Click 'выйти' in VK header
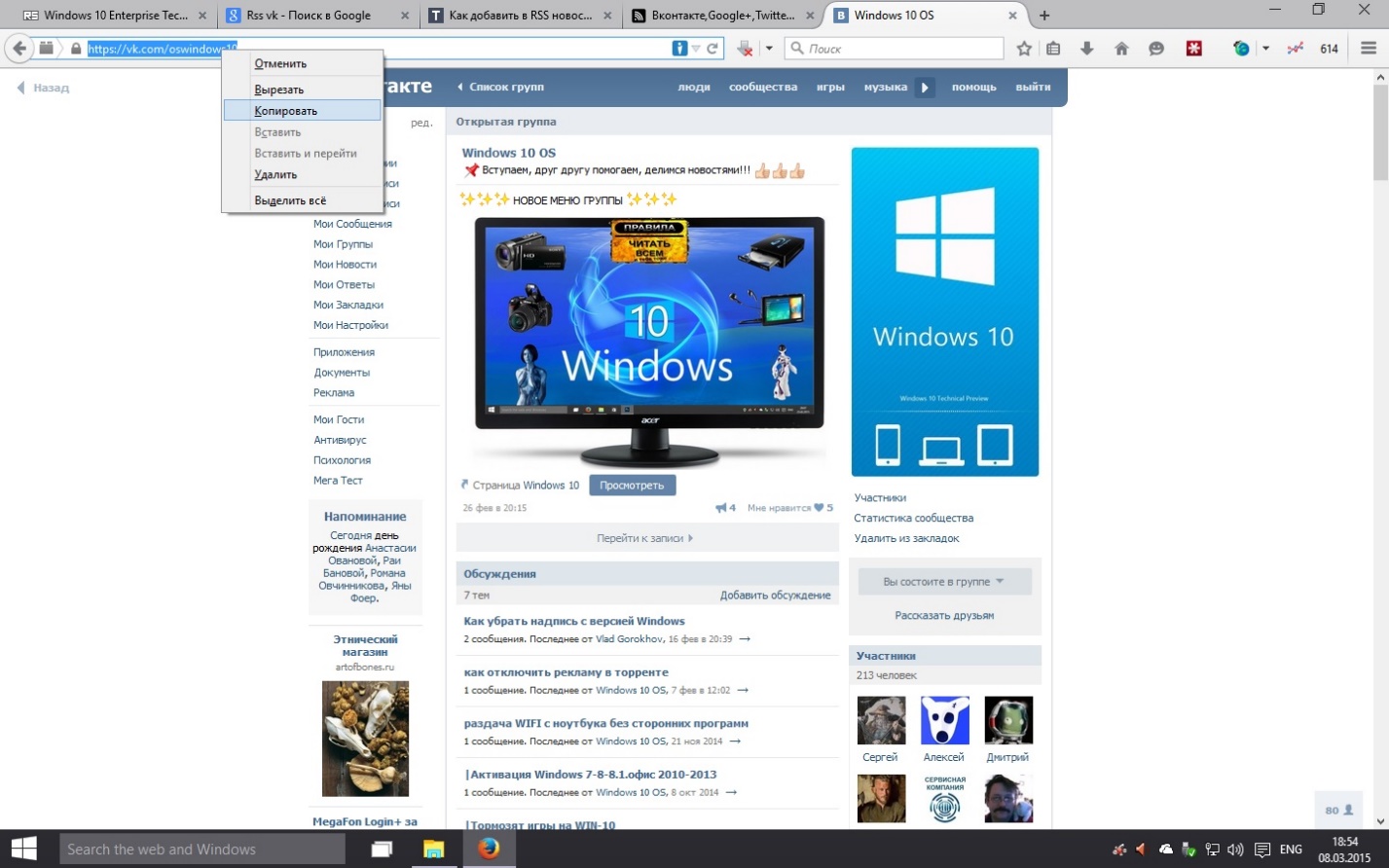 click(x=1033, y=87)
